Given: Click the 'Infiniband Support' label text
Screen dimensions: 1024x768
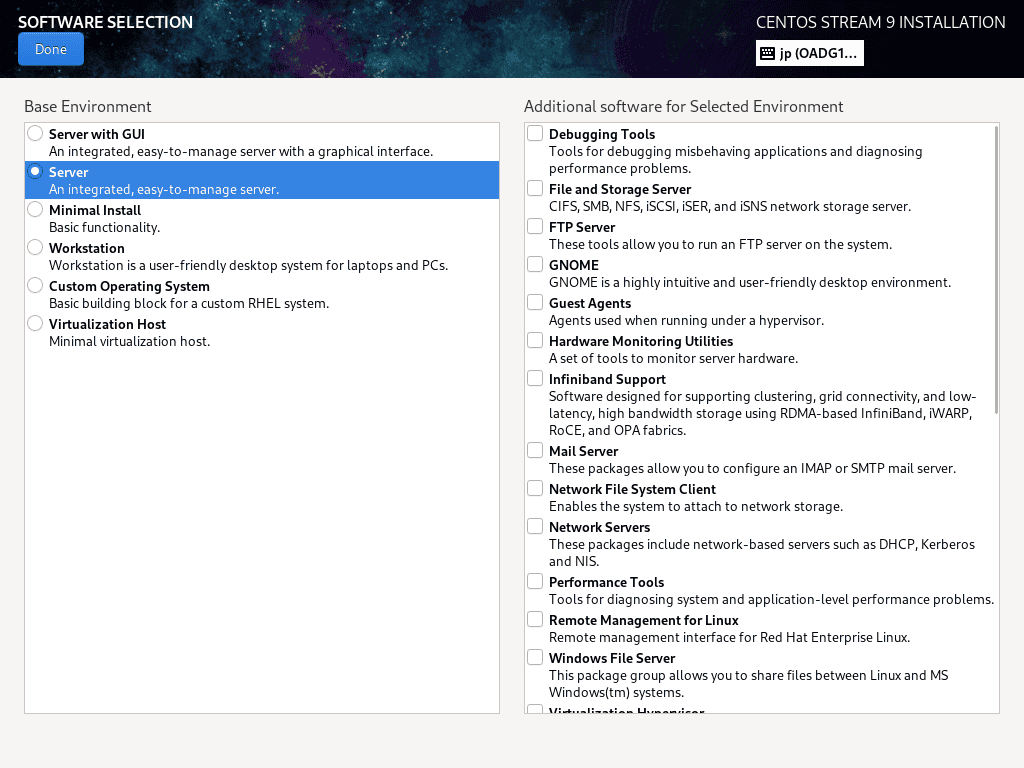Looking at the screenshot, I should (x=607, y=379).
